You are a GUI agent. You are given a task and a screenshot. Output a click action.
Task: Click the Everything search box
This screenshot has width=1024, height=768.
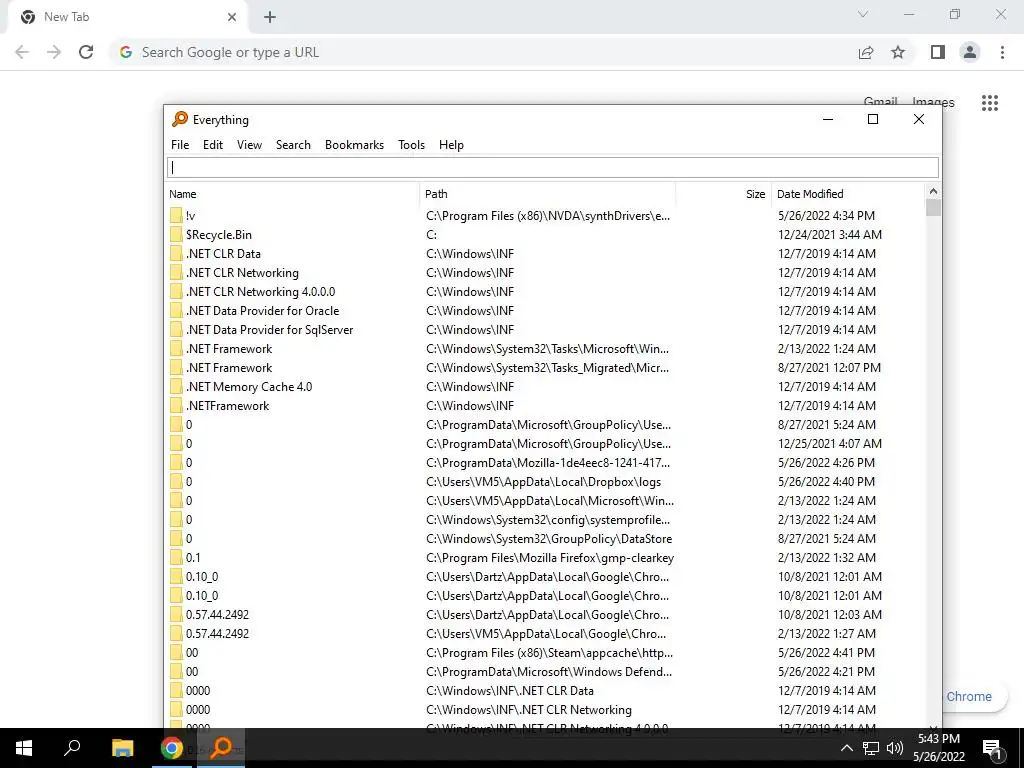553,168
